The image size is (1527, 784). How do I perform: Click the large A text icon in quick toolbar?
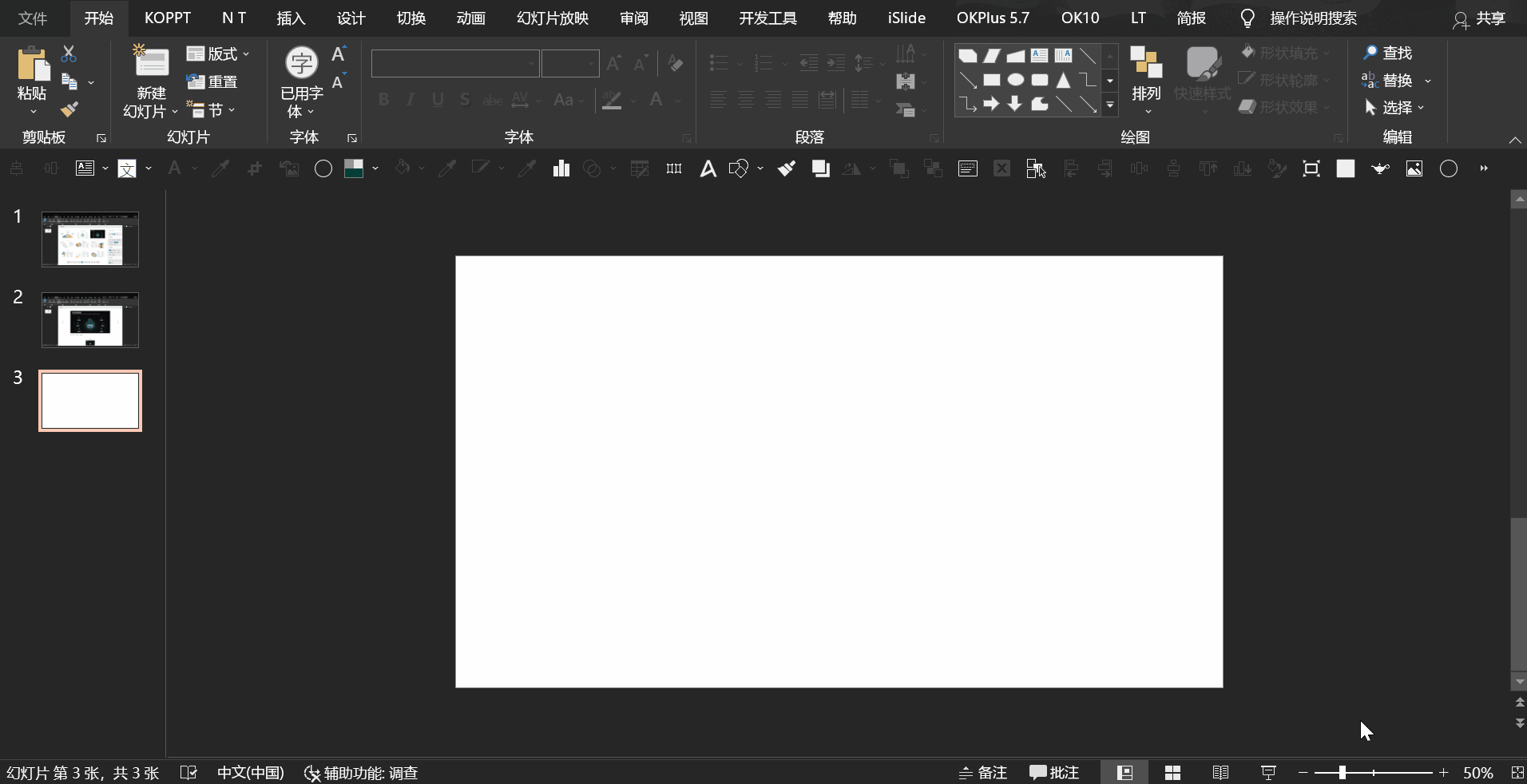coord(708,168)
